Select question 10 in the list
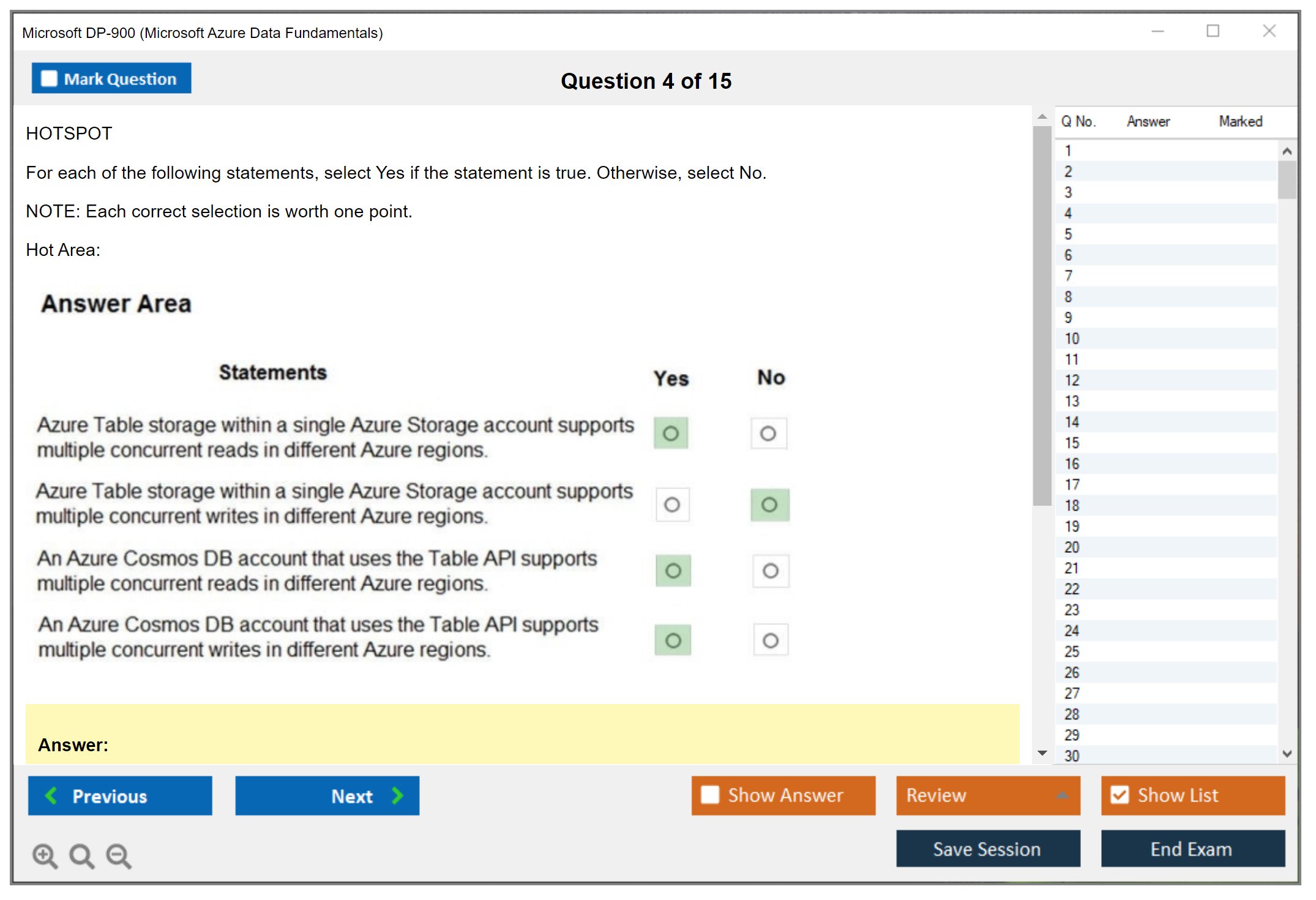 (x=1072, y=339)
